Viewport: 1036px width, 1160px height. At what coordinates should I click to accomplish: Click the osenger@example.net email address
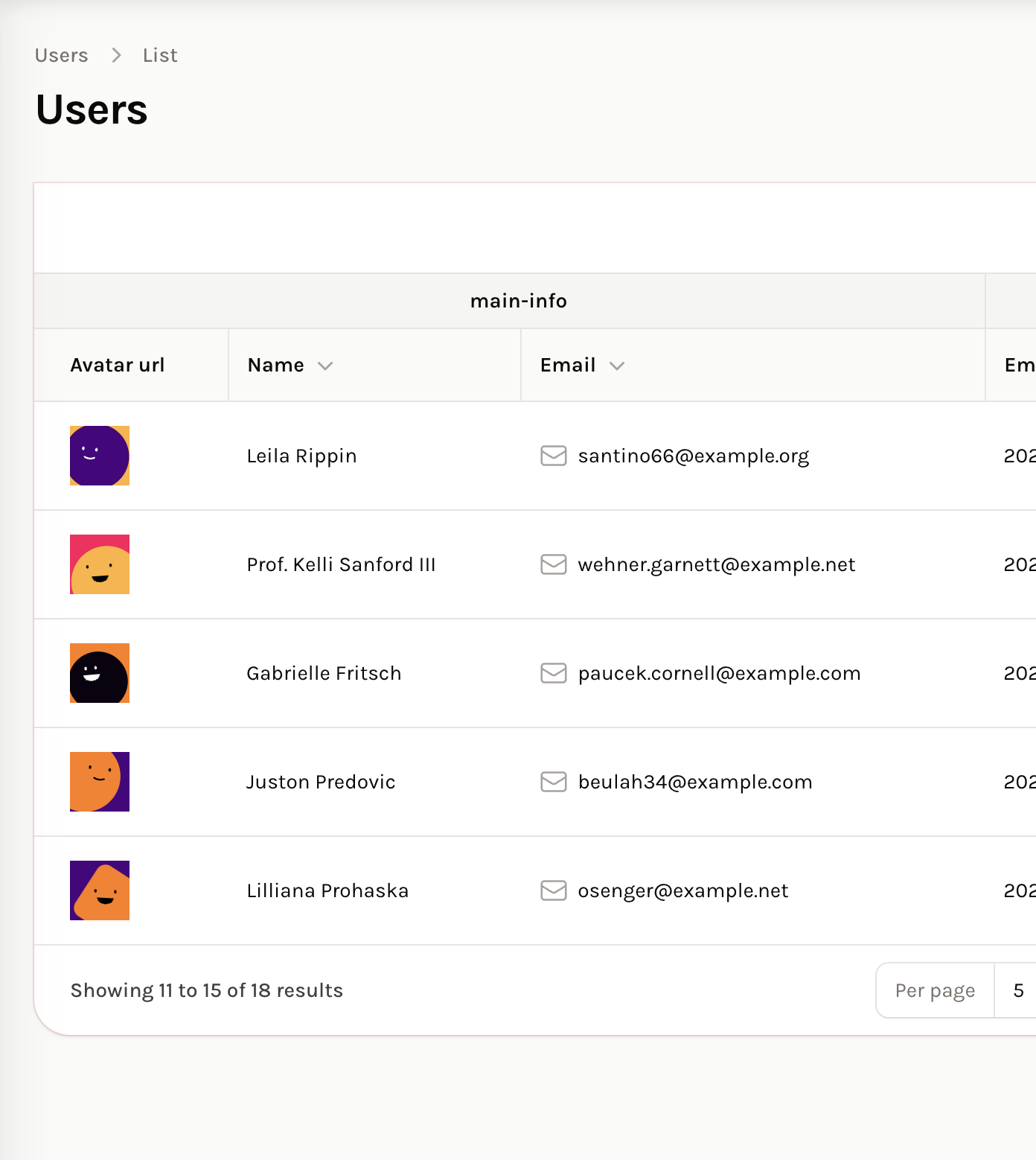[x=682, y=890]
